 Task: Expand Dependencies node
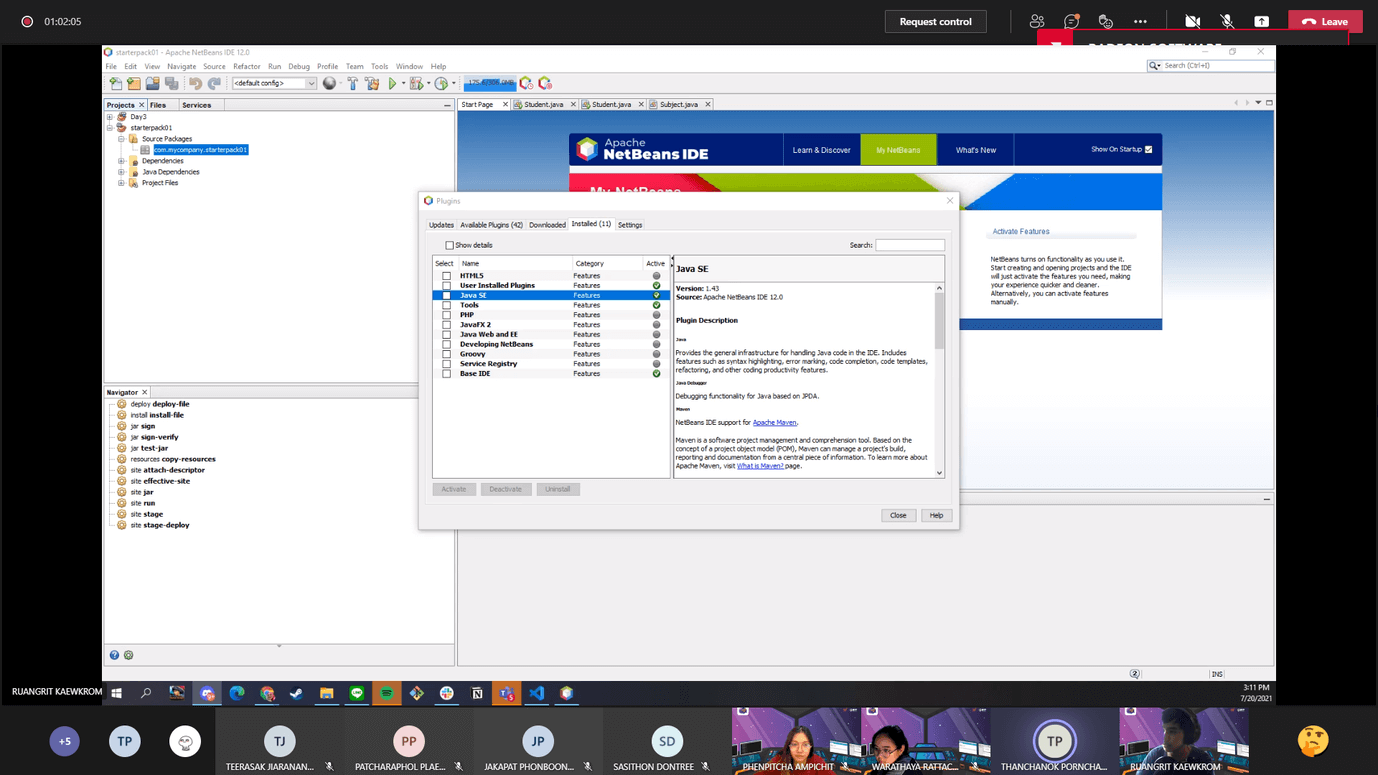(x=121, y=161)
